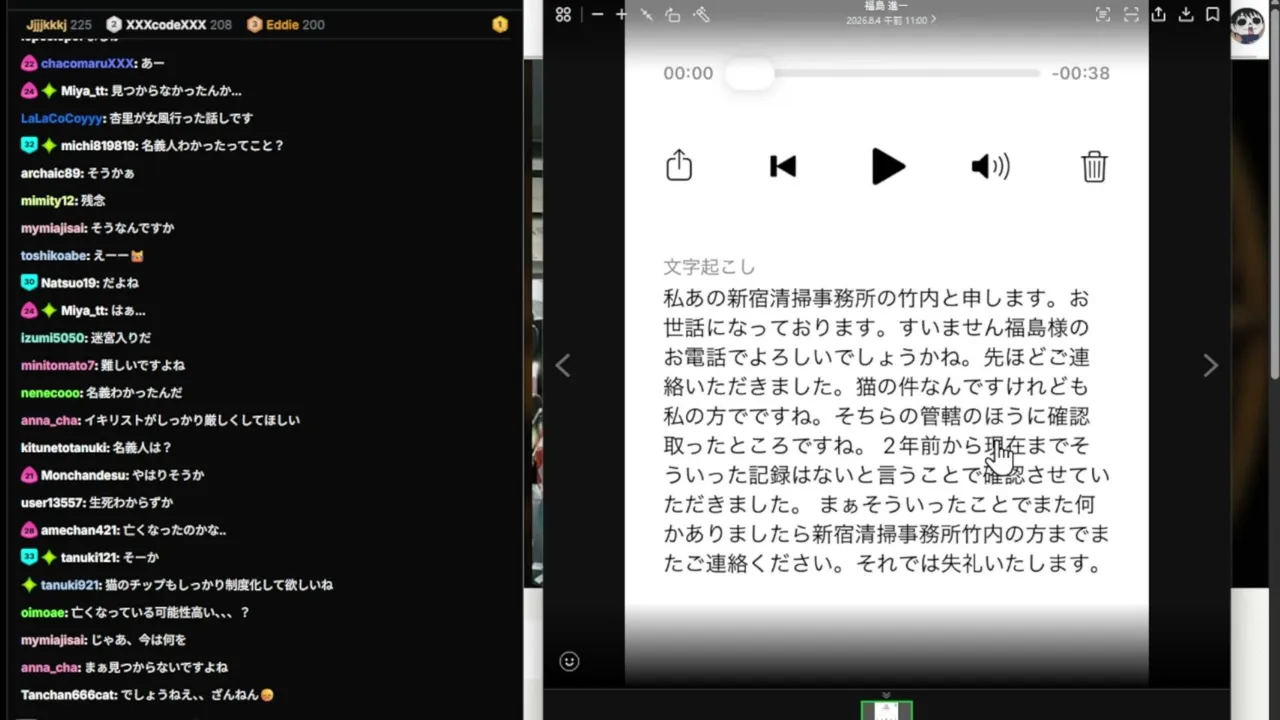Click chat username archaic89
The width and height of the screenshot is (1280, 720).
click(x=51, y=173)
